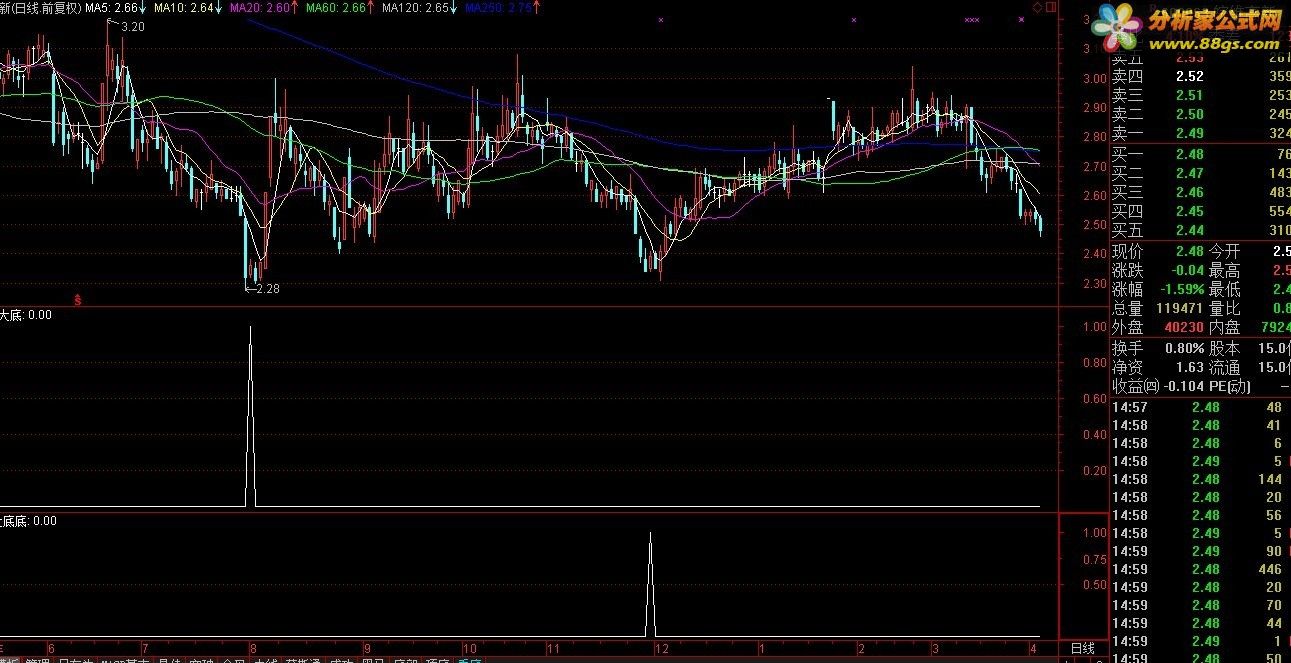Select the 买一 2.48 bid row

pyautogui.click(x=1201, y=154)
